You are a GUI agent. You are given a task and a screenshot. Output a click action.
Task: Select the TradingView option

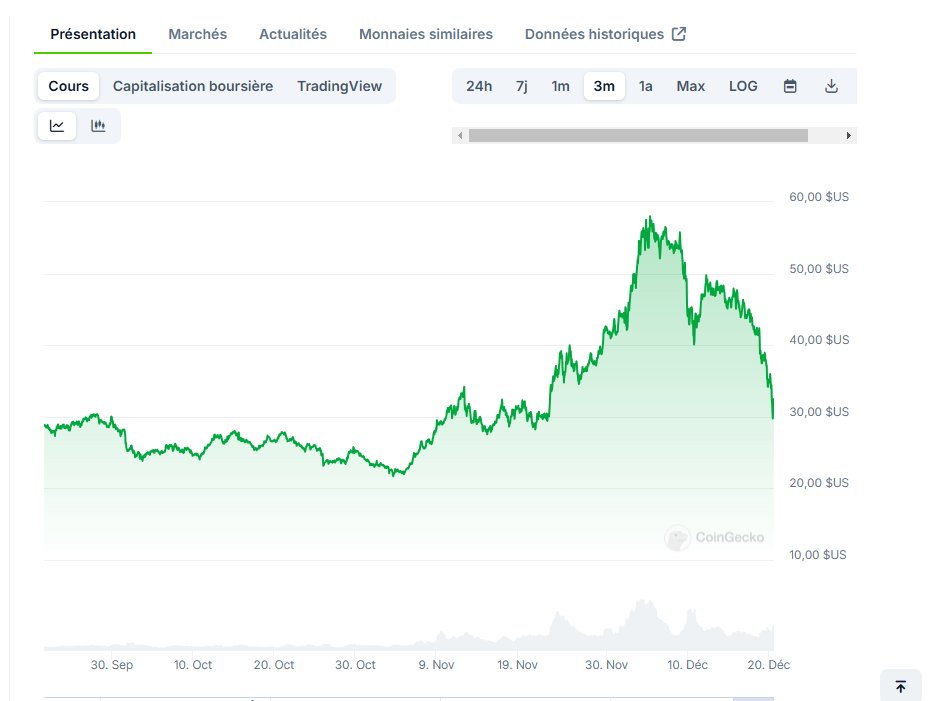[339, 86]
